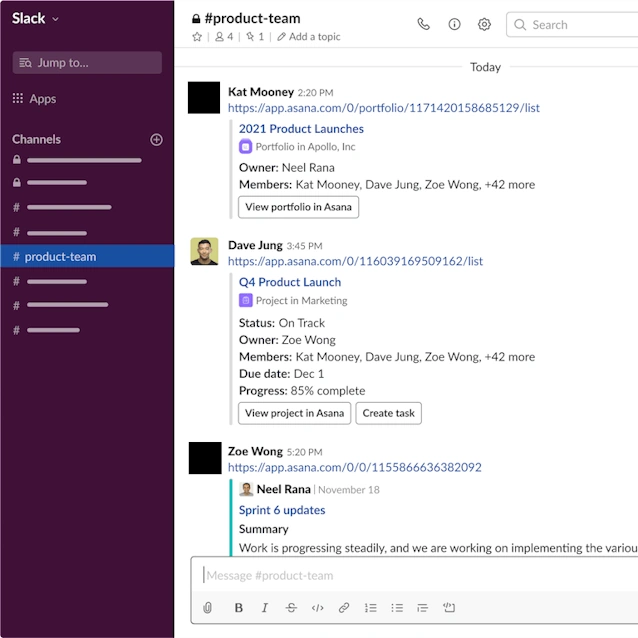Image resolution: width=638 pixels, height=638 pixels.
Task: Show the 1 pinned item
Action: pyautogui.click(x=255, y=37)
